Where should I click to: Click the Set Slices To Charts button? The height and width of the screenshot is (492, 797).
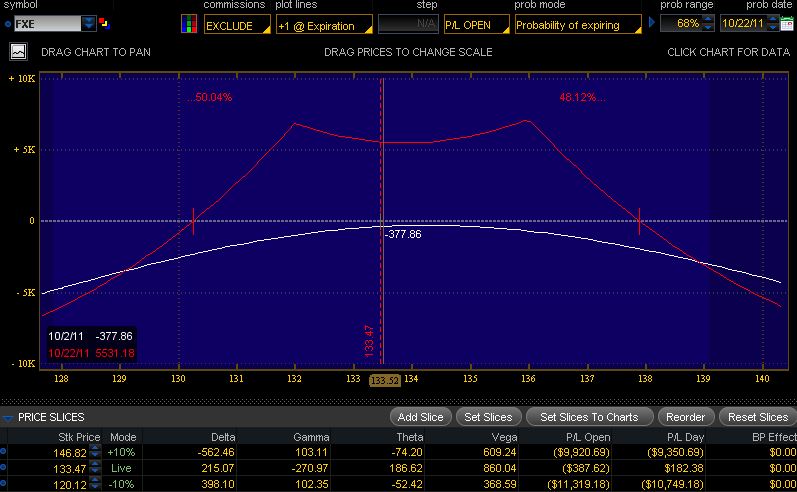coord(589,417)
